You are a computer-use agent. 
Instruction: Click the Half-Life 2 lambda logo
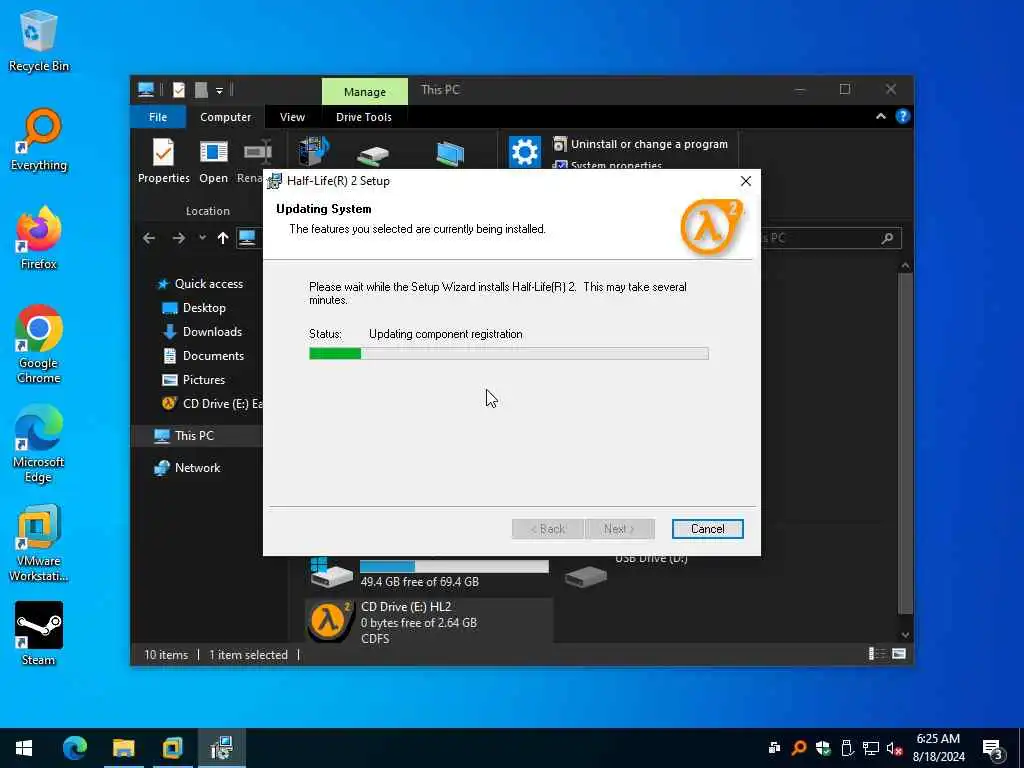(x=711, y=227)
